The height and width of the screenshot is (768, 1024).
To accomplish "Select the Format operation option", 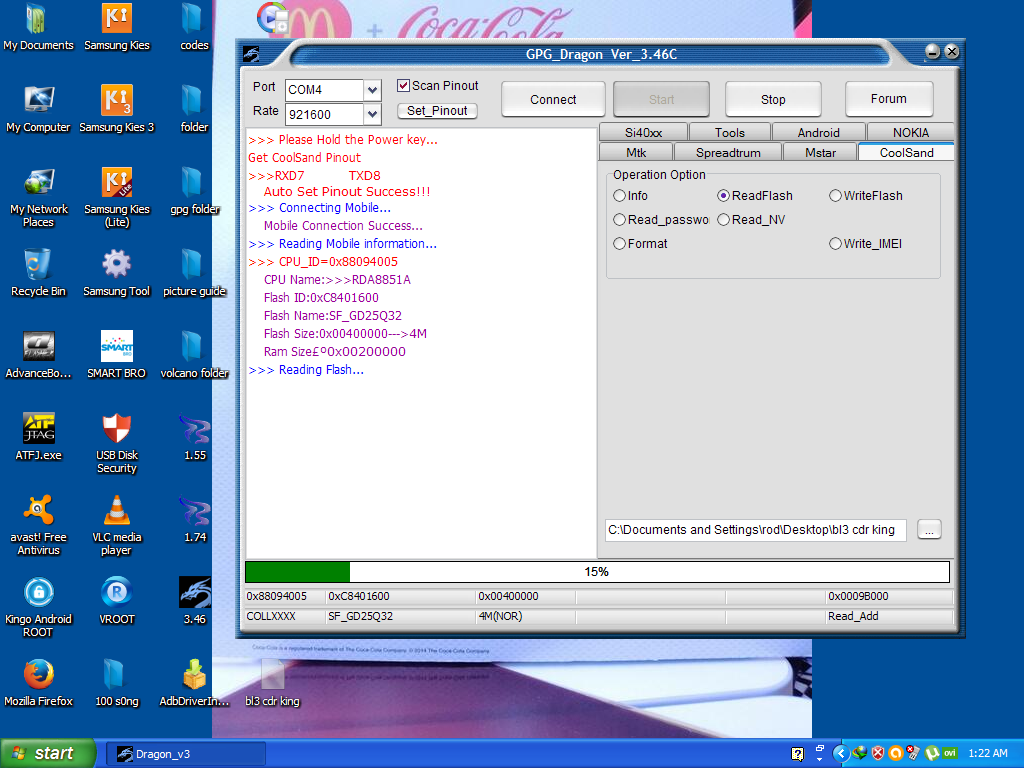I will pyautogui.click(x=620, y=244).
